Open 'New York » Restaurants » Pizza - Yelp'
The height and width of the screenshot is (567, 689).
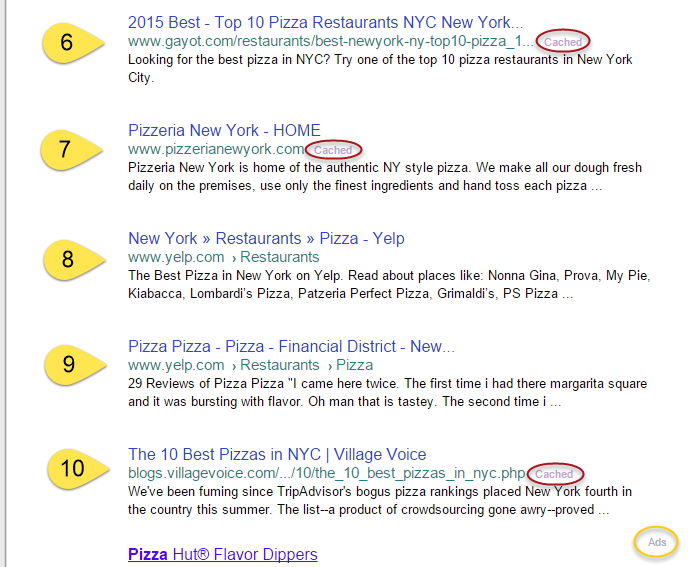point(266,238)
